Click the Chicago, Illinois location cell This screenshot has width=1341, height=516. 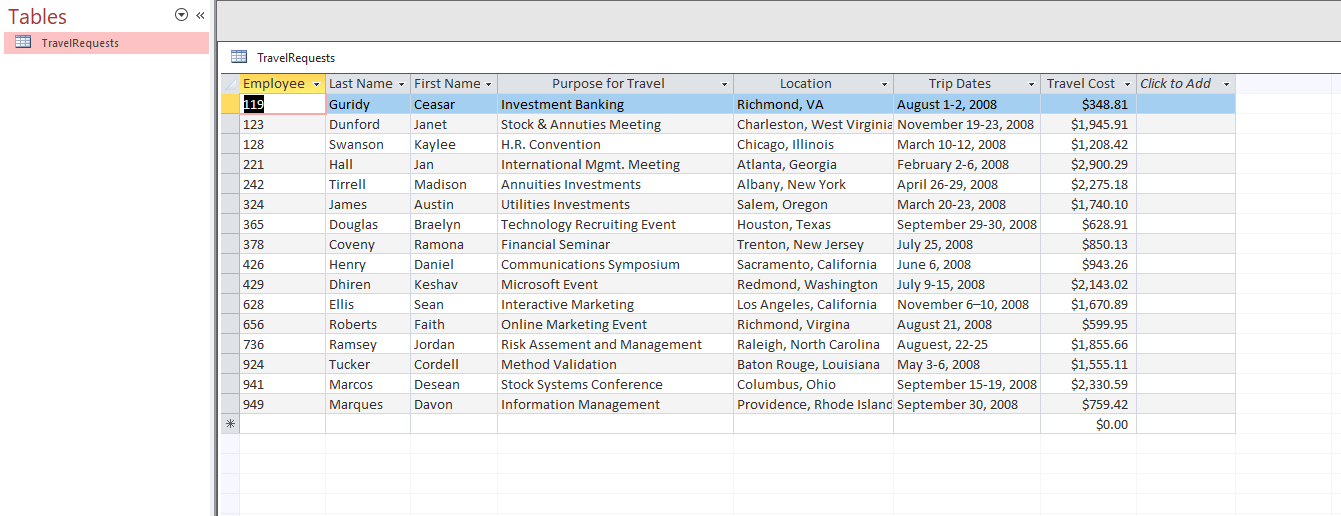(x=814, y=144)
